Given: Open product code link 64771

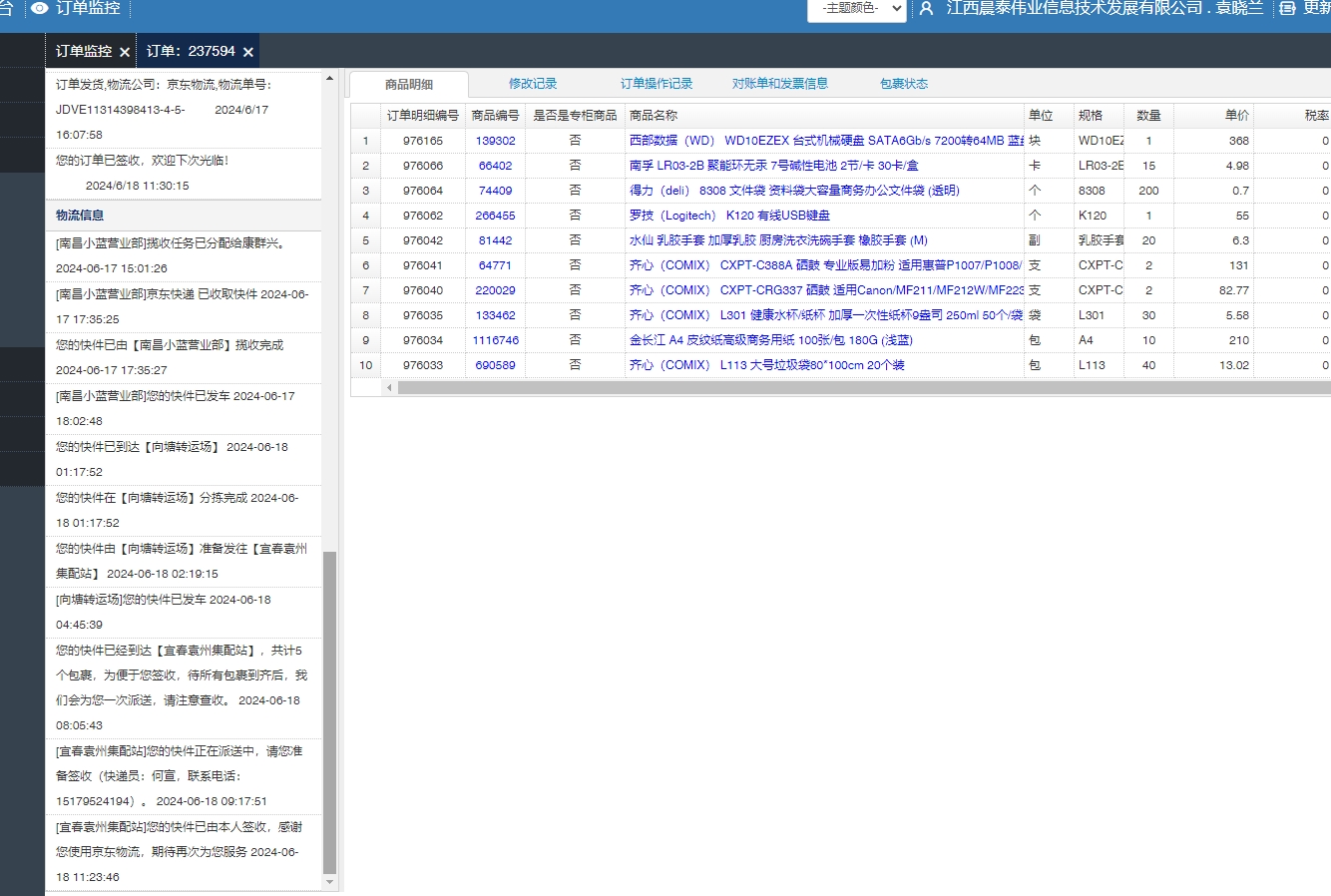Looking at the screenshot, I should (496, 265).
